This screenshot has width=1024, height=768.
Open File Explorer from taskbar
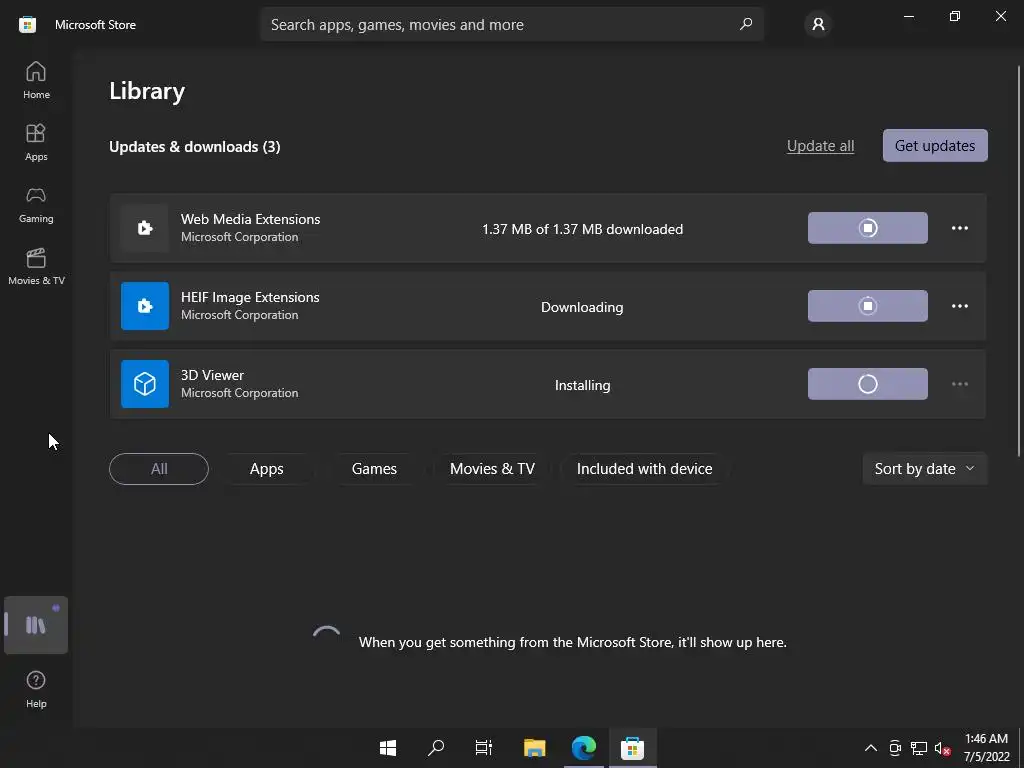[534, 748]
